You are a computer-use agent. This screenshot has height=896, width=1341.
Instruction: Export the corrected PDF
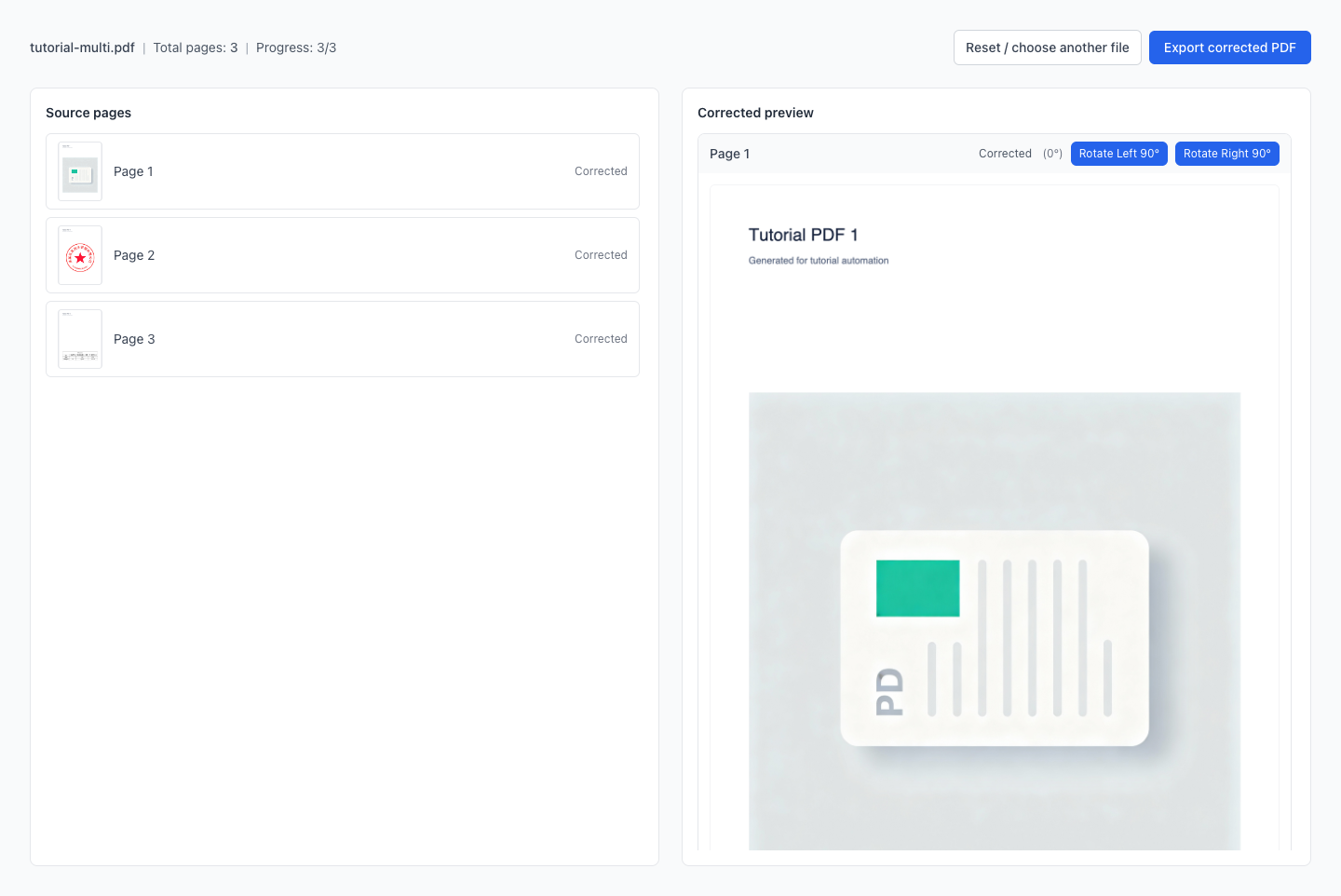1229,48
